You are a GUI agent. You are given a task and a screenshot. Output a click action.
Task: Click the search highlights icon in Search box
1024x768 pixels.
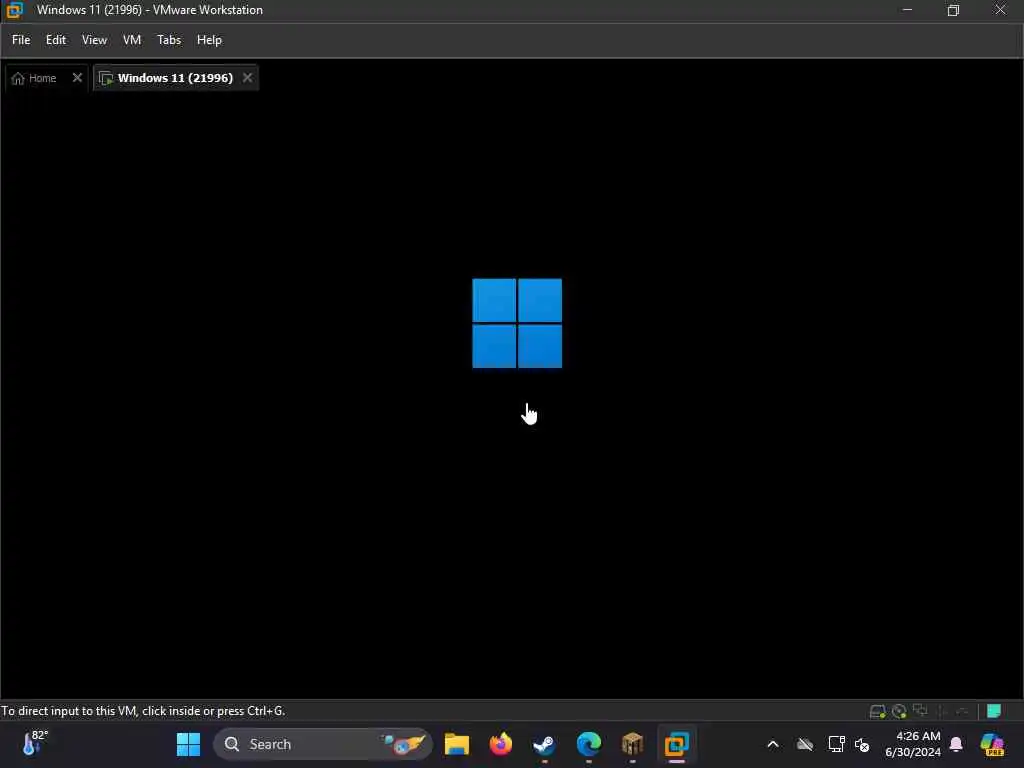point(405,744)
